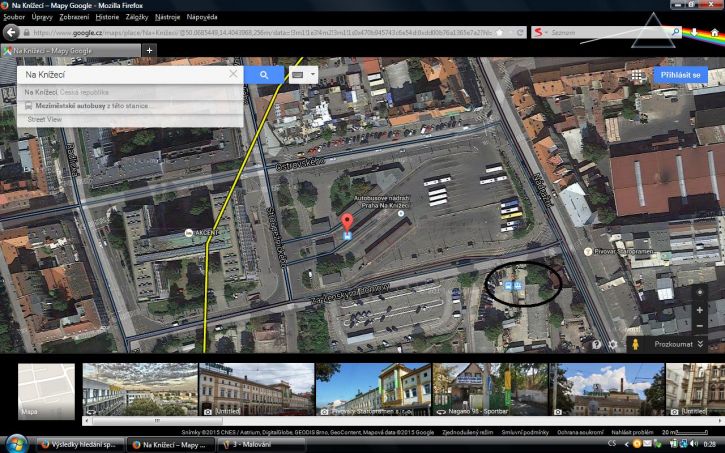Click the Firefox back arrow button
The width and height of the screenshot is (725, 453).
click(x=11, y=32)
